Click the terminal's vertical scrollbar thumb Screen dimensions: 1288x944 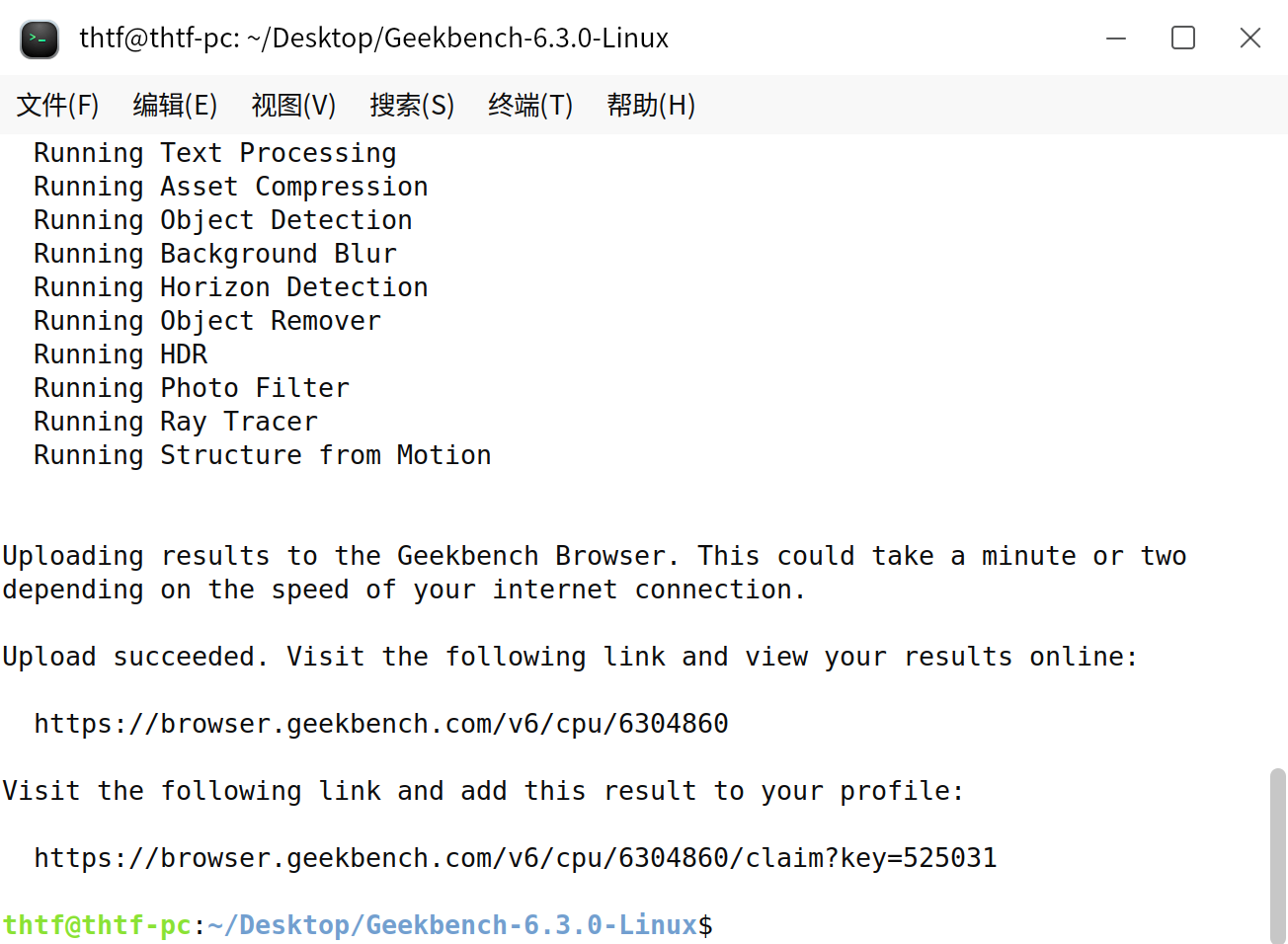pyautogui.click(x=1277, y=854)
